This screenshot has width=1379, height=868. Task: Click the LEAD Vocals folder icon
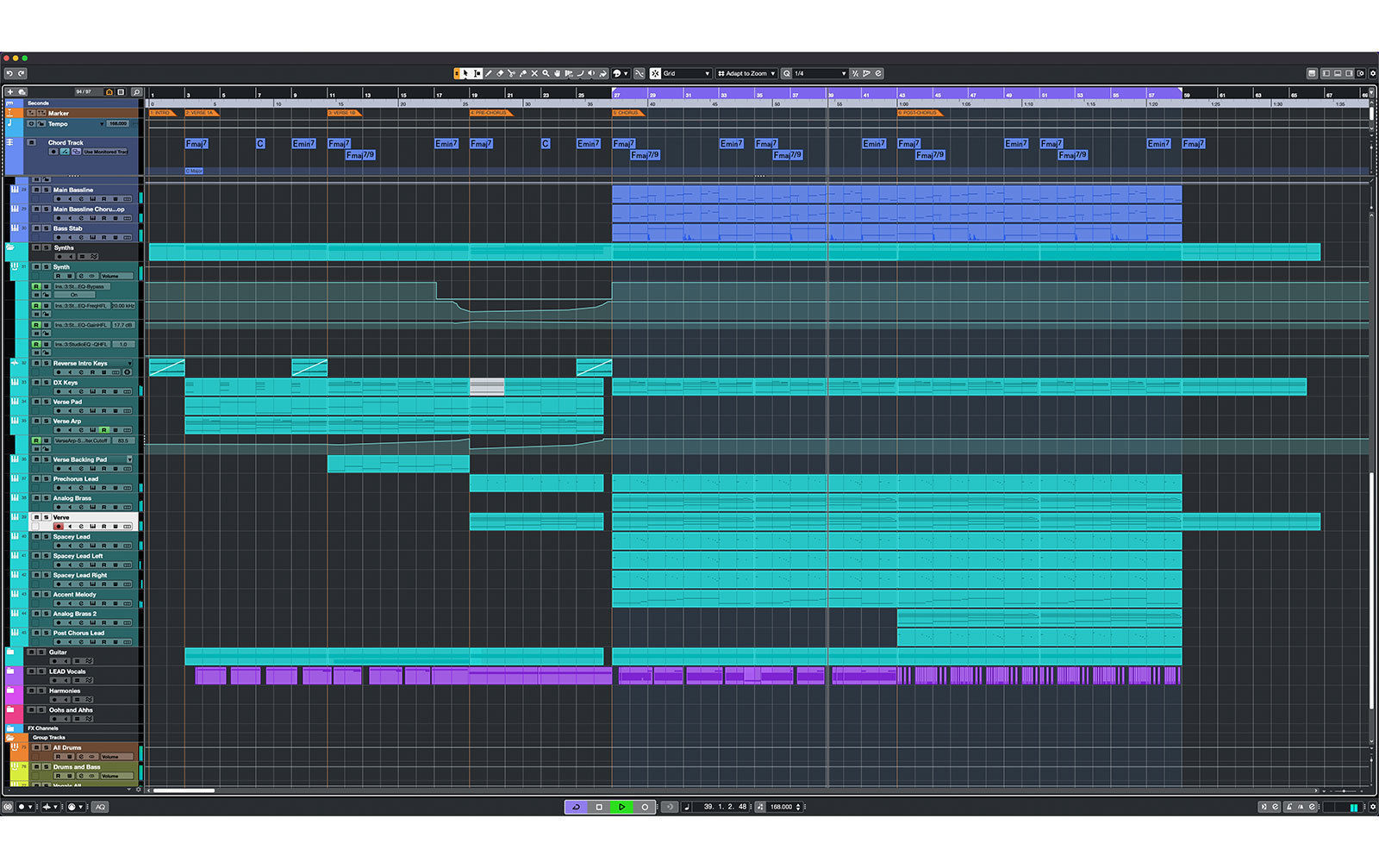point(10,671)
